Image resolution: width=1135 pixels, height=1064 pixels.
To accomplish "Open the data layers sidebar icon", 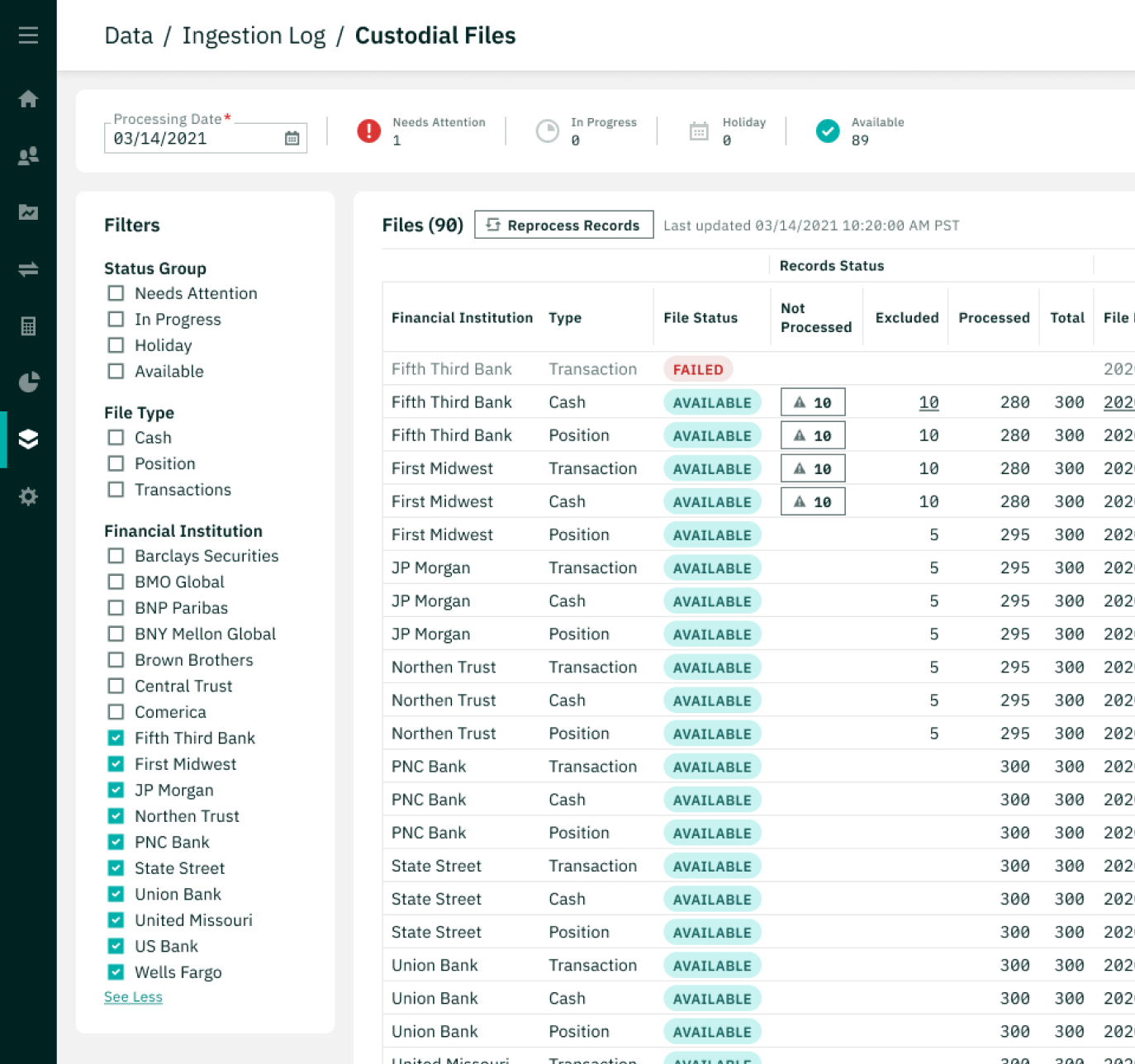I will [28, 439].
